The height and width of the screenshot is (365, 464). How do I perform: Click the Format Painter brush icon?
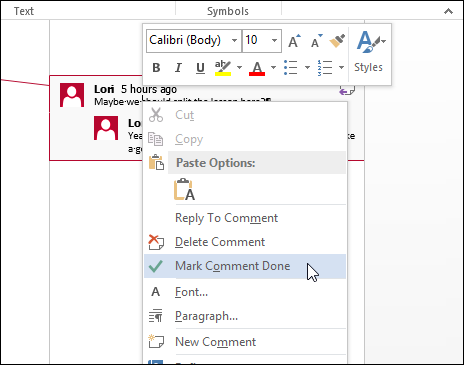pos(337,41)
